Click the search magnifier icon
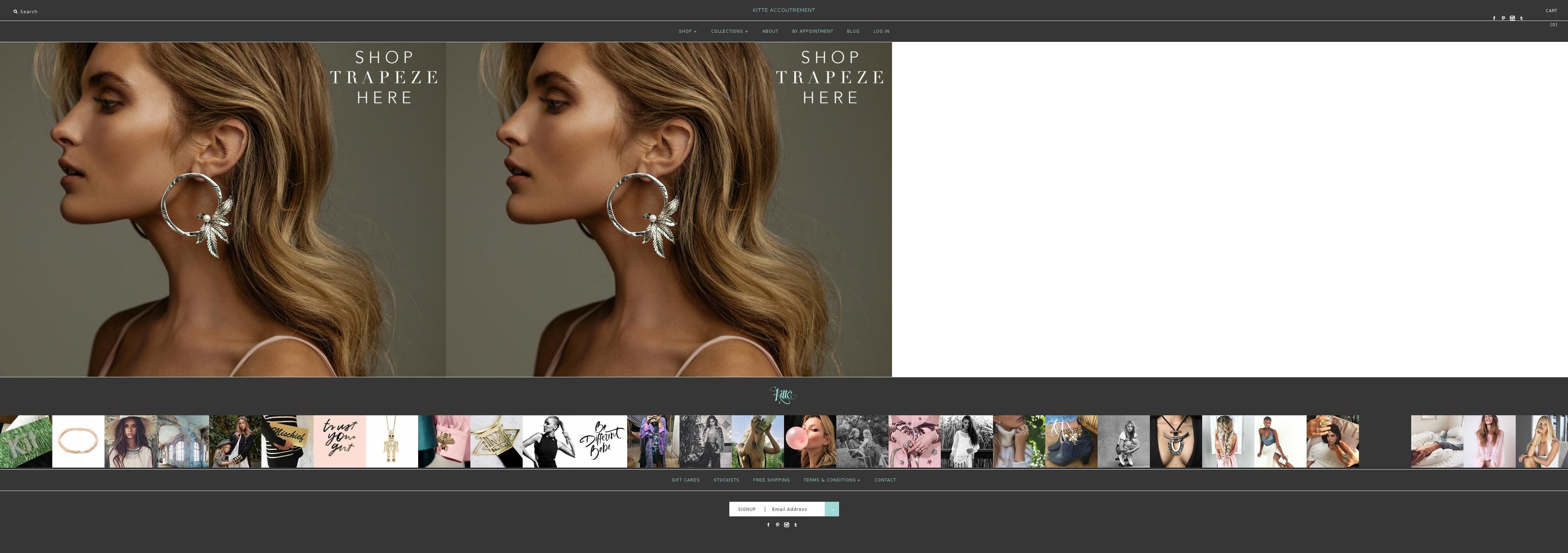Image resolution: width=1568 pixels, height=553 pixels. 16,12
